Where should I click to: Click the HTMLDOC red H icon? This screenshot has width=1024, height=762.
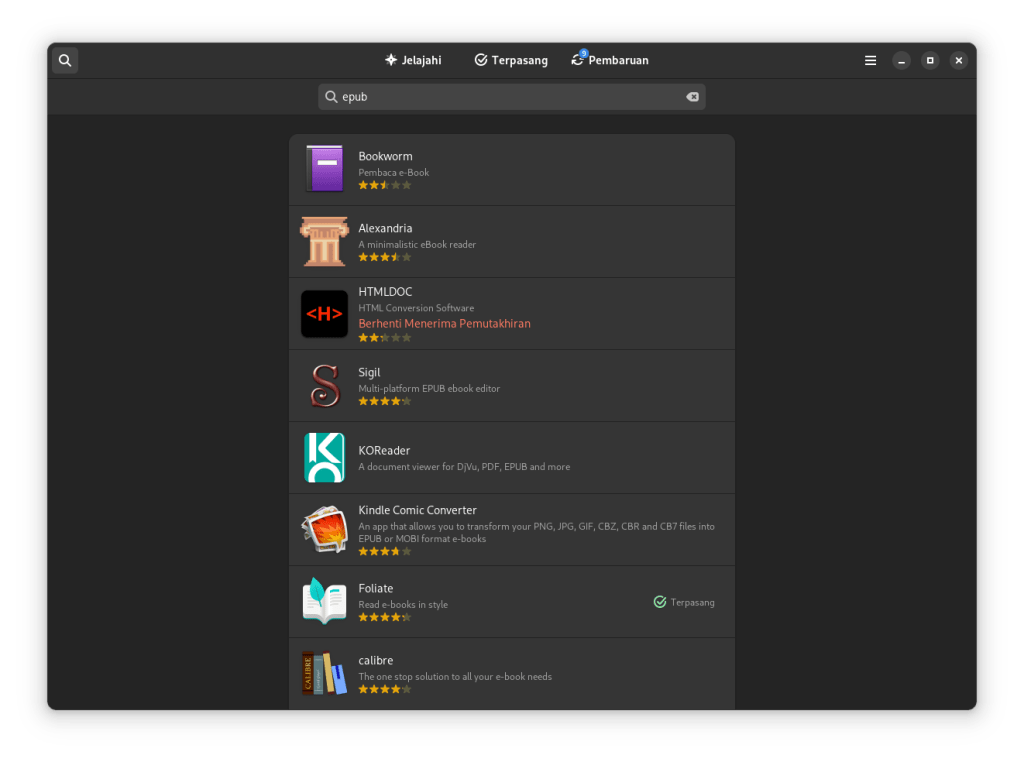coord(324,314)
